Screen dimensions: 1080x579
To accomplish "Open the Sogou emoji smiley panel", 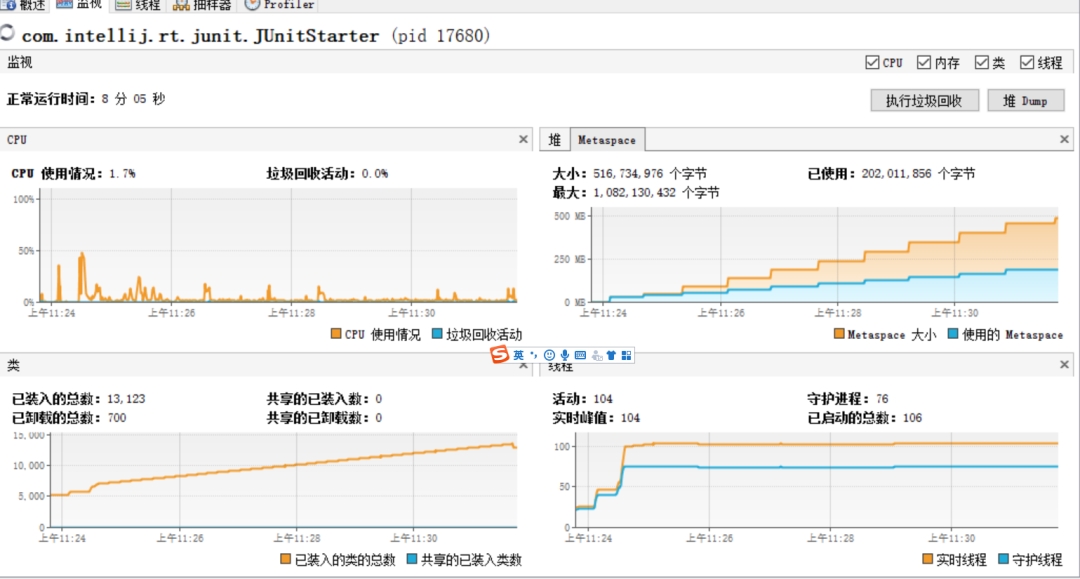I will (x=549, y=355).
